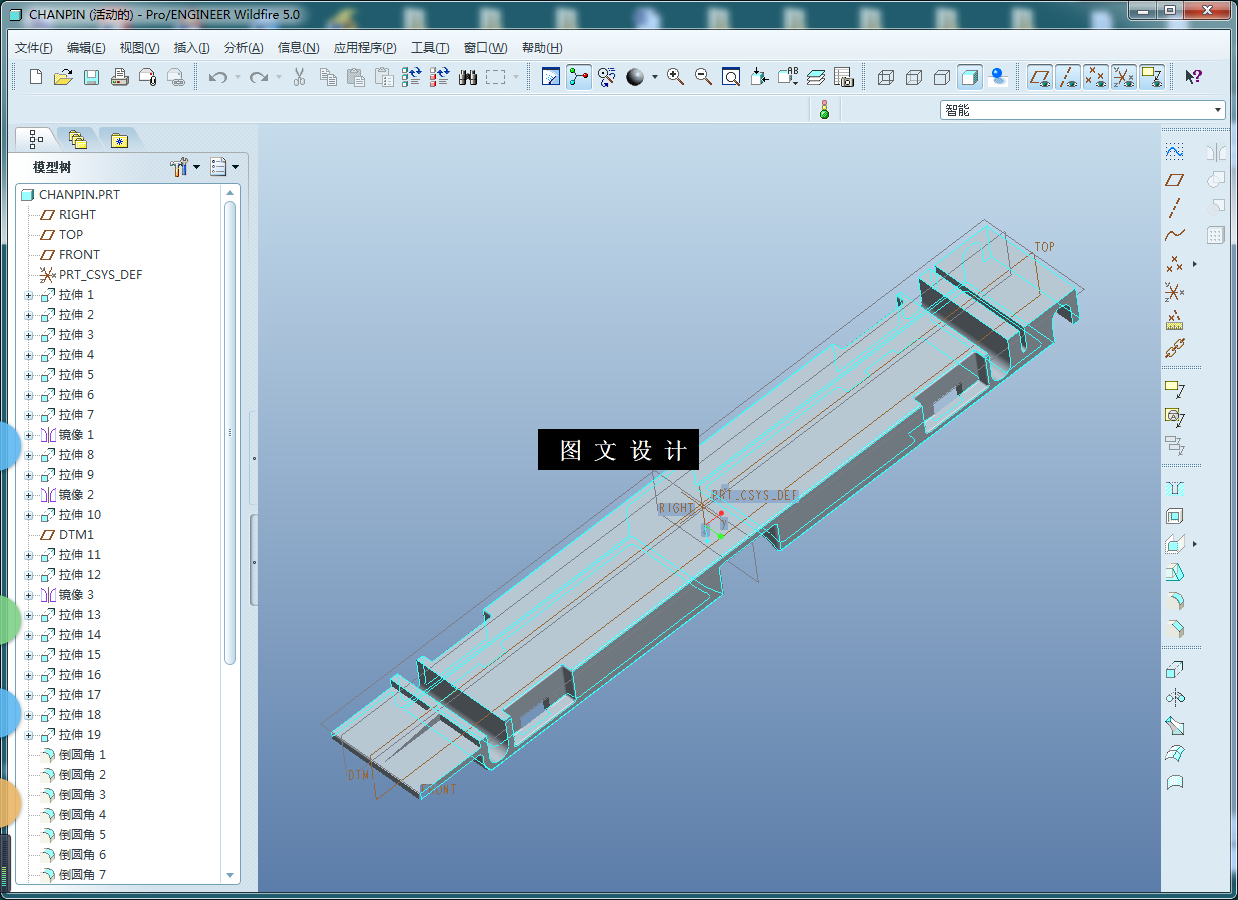The height and width of the screenshot is (900, 1238).
Task: Select the Hole tool in right toolbar
Action: point(1175,487)
